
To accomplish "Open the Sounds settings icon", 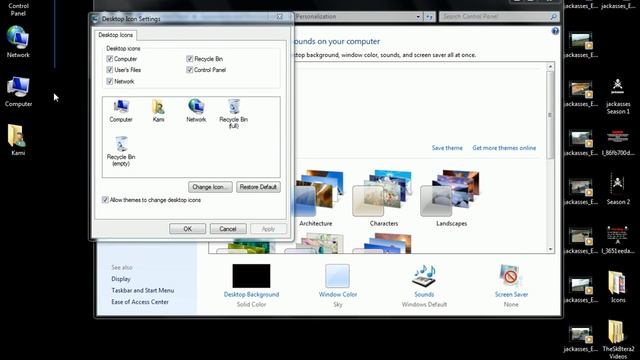I will pos(424,276).
